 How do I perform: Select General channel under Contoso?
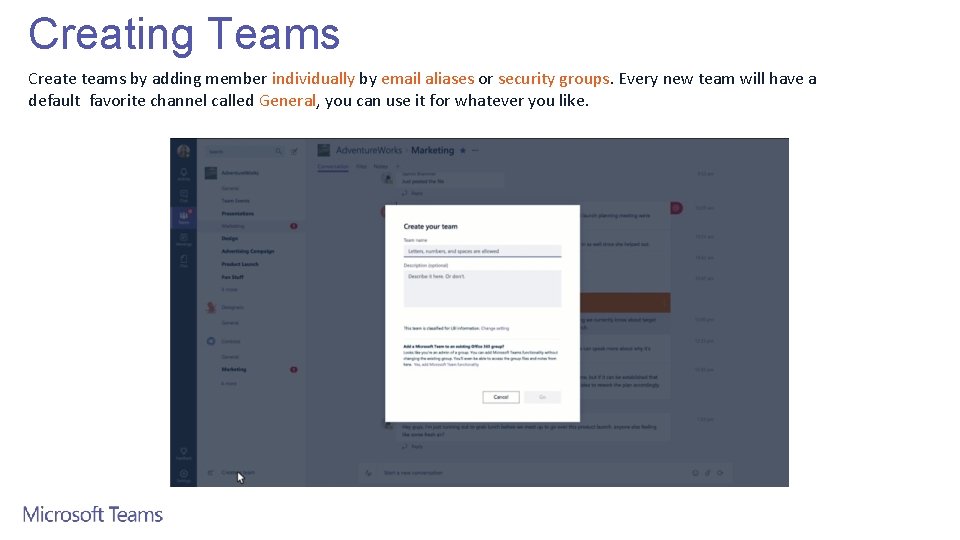[x=230, y=357]
